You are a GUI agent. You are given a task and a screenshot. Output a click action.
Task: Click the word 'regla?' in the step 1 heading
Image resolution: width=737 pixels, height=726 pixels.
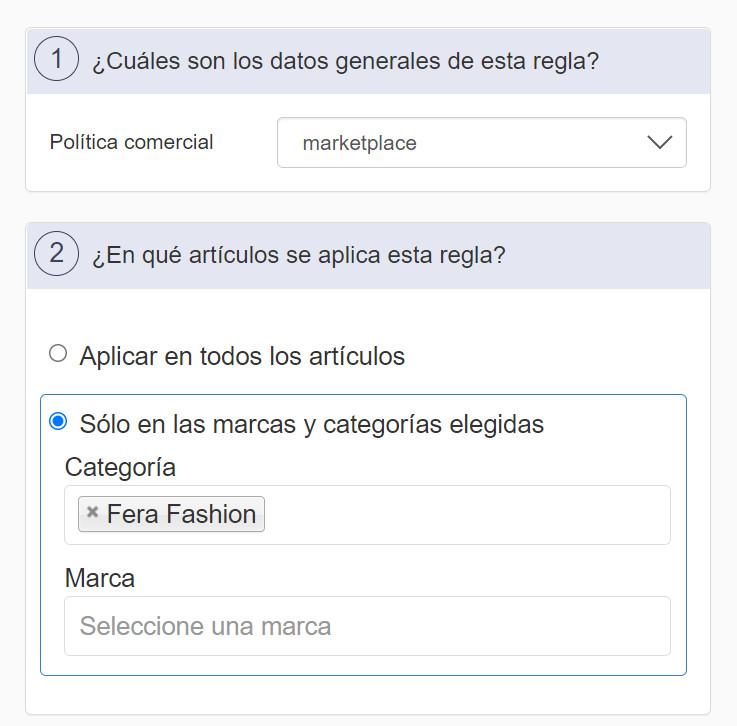pyautogui.click(x=568, y=61)
